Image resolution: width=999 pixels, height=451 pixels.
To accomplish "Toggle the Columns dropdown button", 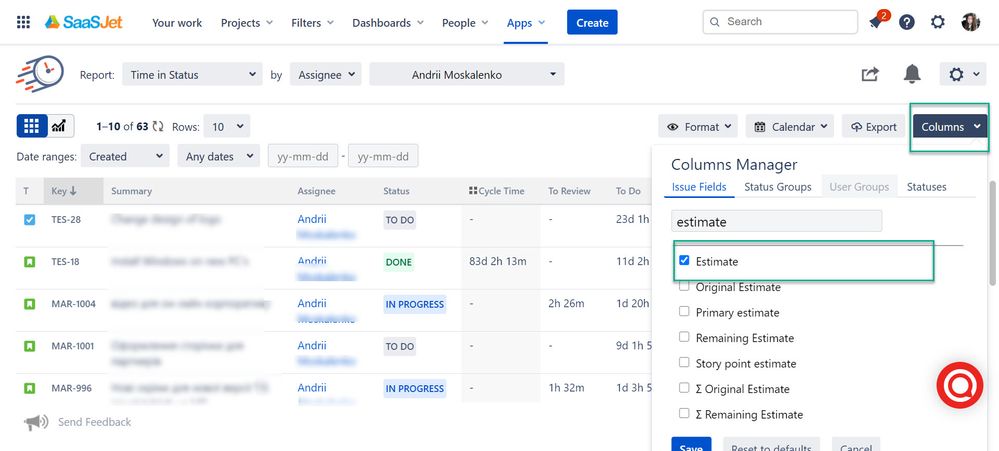I will click(950, 126).
